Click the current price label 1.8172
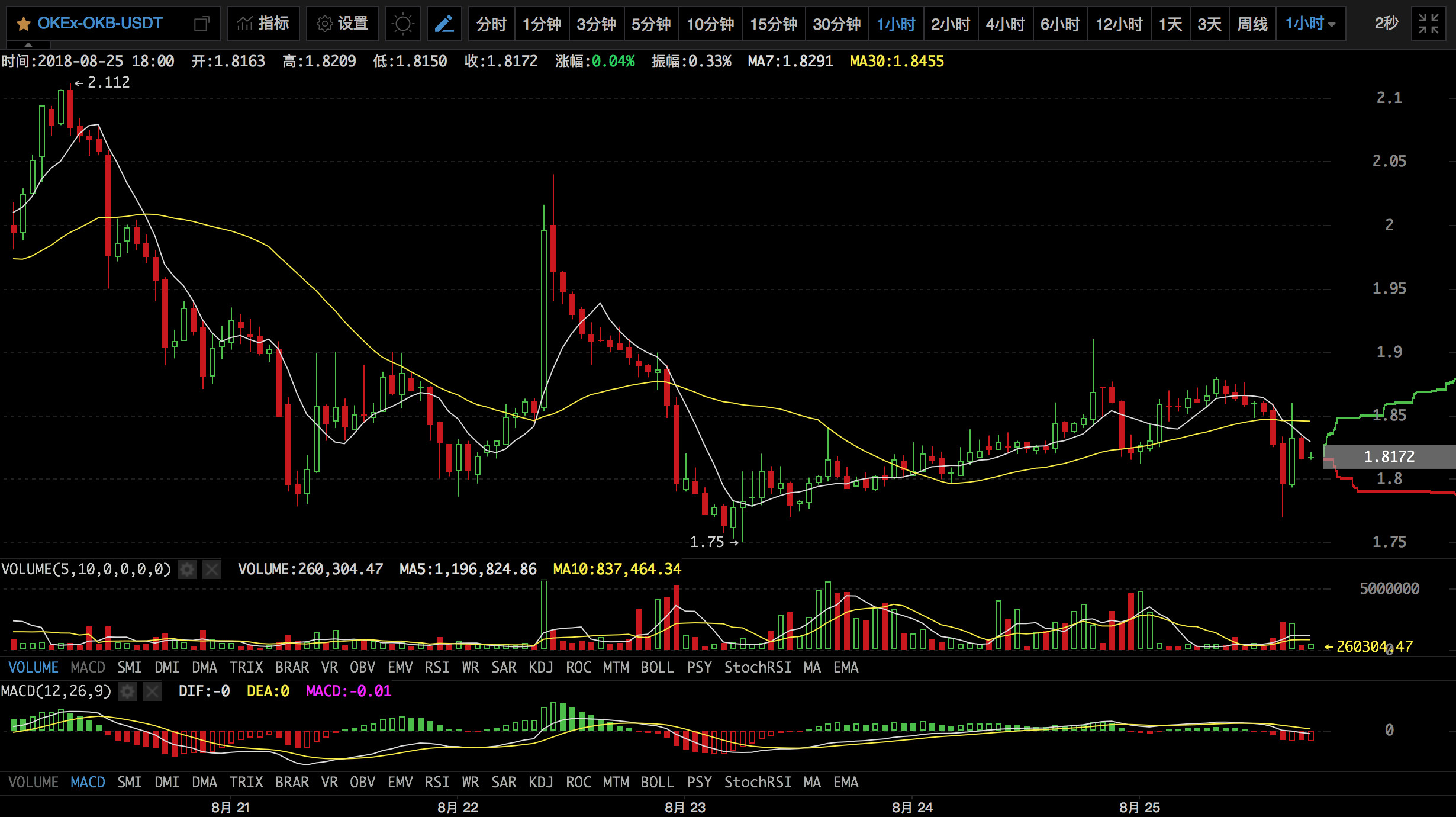Screen dimensions: 1456x817 pyautogui.click(x=1389, y=456)
